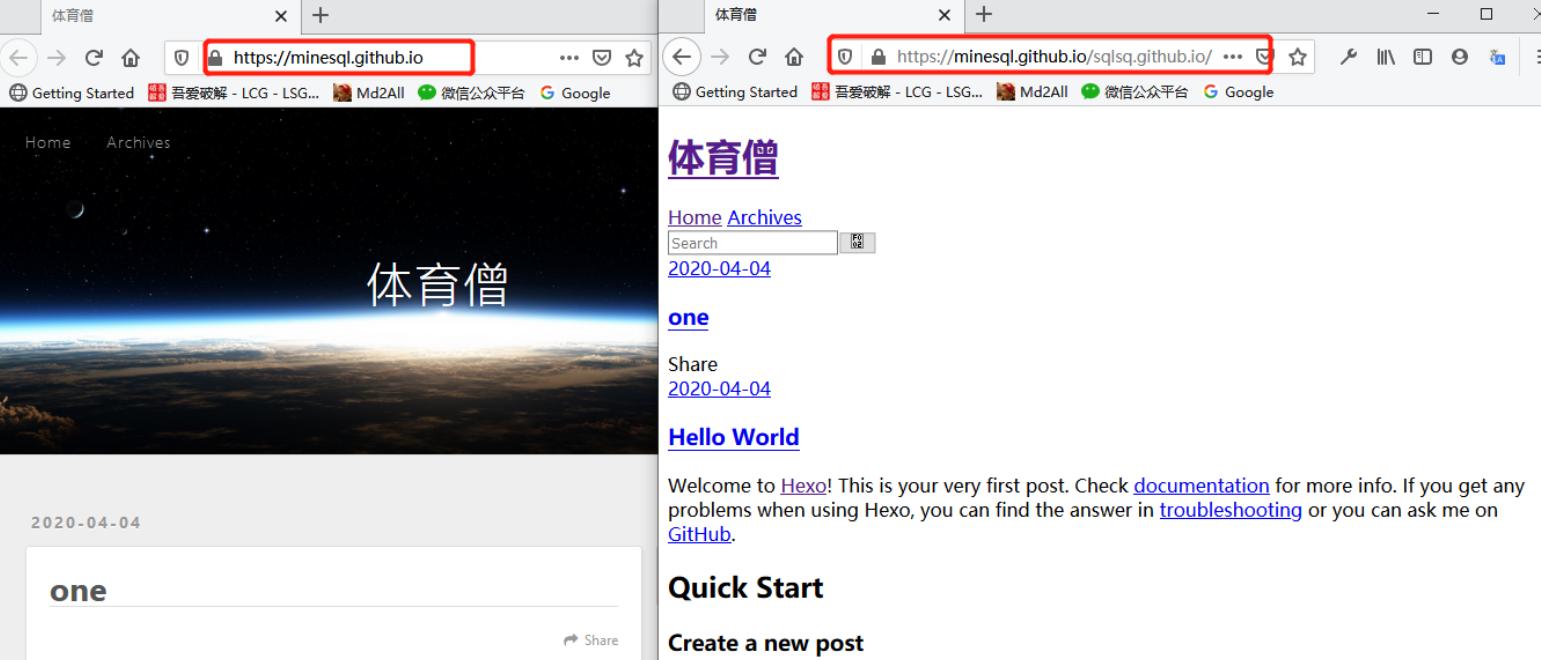1541x660 pixels.
Task: Open tracking protection shield in left window
Action: pyautogui.click(x=181, y=58)
